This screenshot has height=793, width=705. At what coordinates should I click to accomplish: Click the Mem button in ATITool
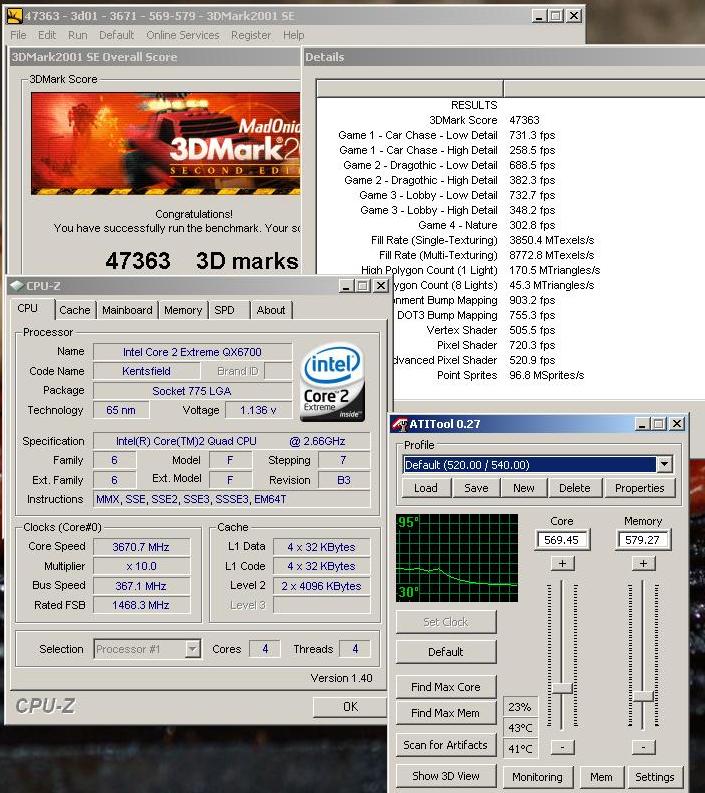pos(601,777)
